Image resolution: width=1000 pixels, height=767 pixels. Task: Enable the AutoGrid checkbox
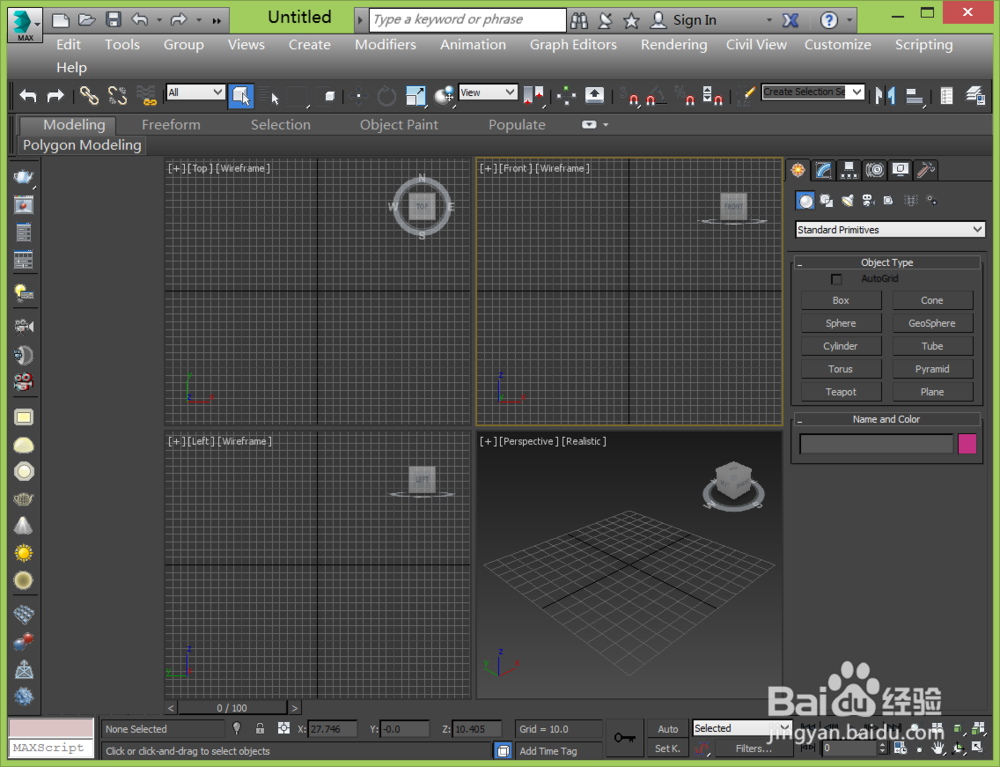click(836, 279)
